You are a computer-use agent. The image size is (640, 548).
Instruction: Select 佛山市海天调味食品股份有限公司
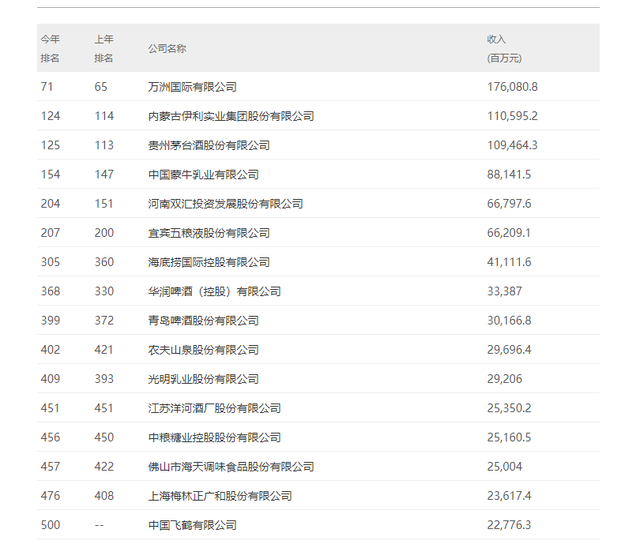coord(231,466)
